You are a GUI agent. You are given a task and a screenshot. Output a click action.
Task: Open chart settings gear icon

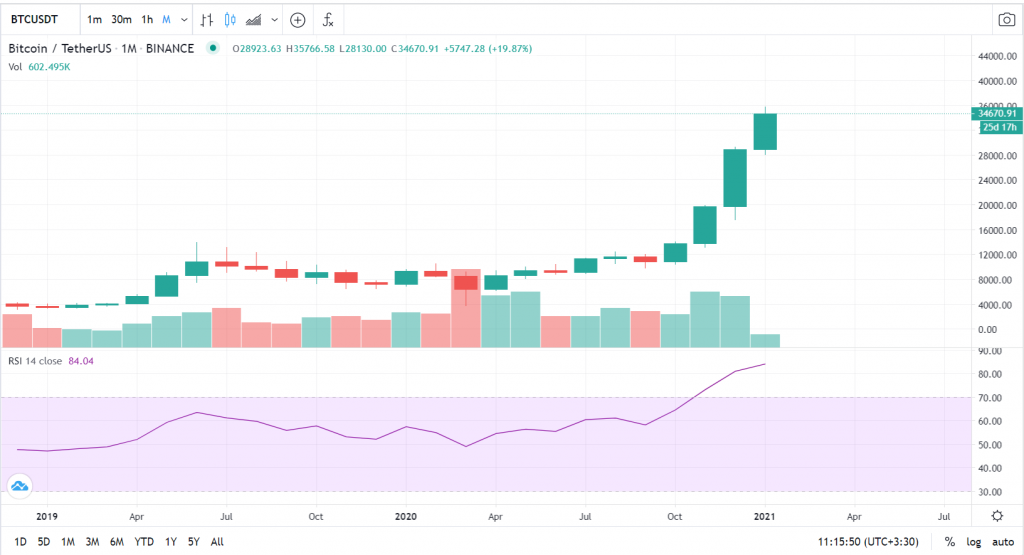(x=997, y=515)
